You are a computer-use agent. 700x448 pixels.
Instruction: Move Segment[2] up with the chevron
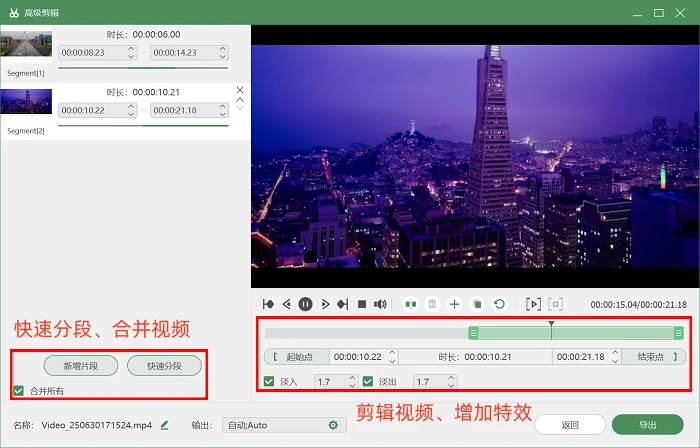tap(240, 100)
